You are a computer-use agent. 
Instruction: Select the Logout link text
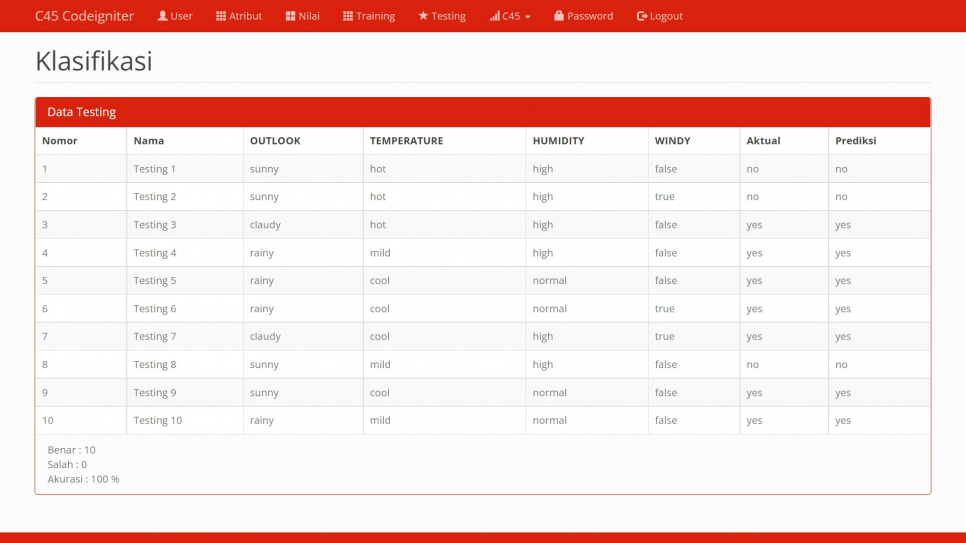(666, 16)
